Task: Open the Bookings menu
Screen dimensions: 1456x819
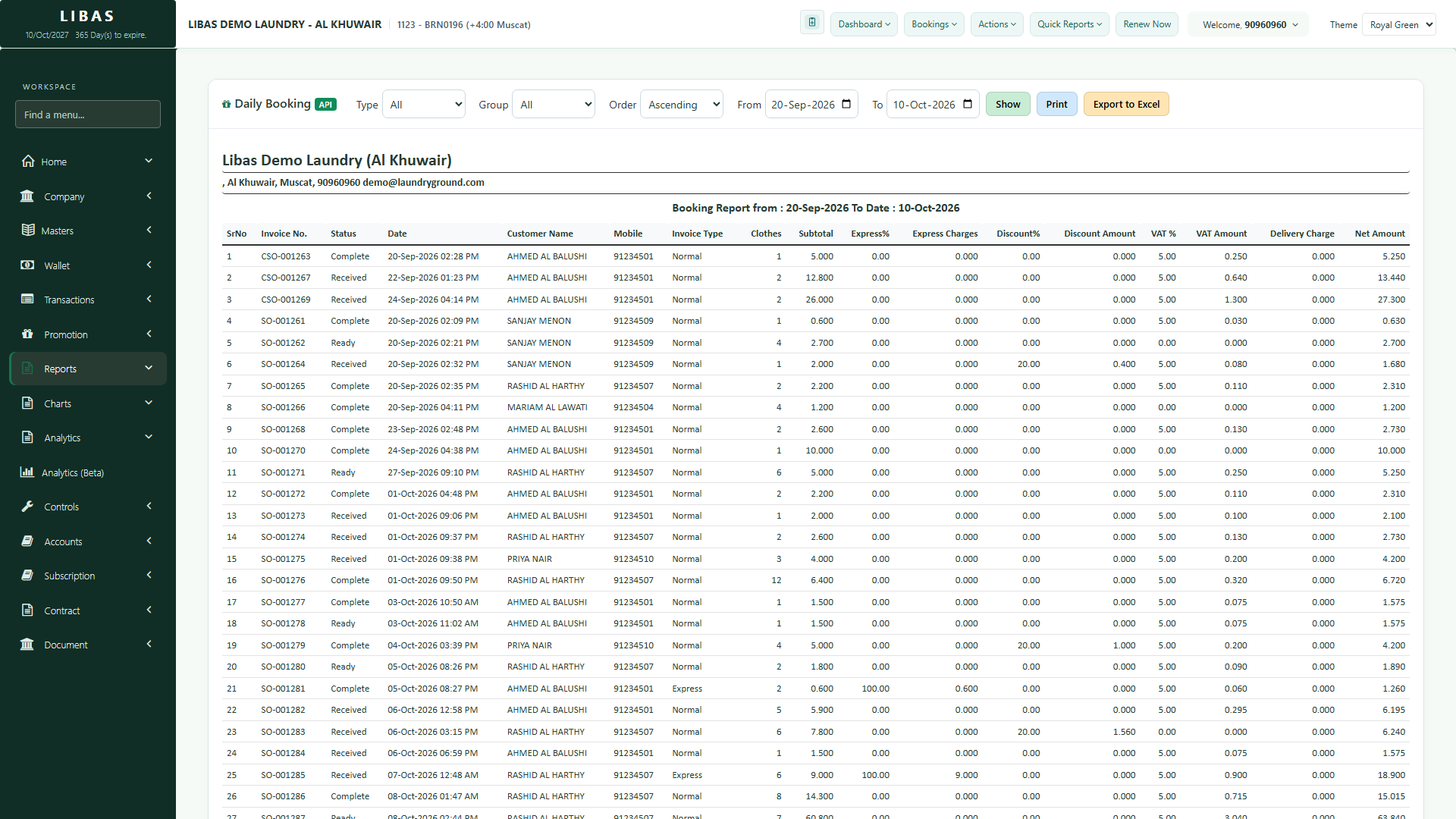Action: click(x=934, y=24)
